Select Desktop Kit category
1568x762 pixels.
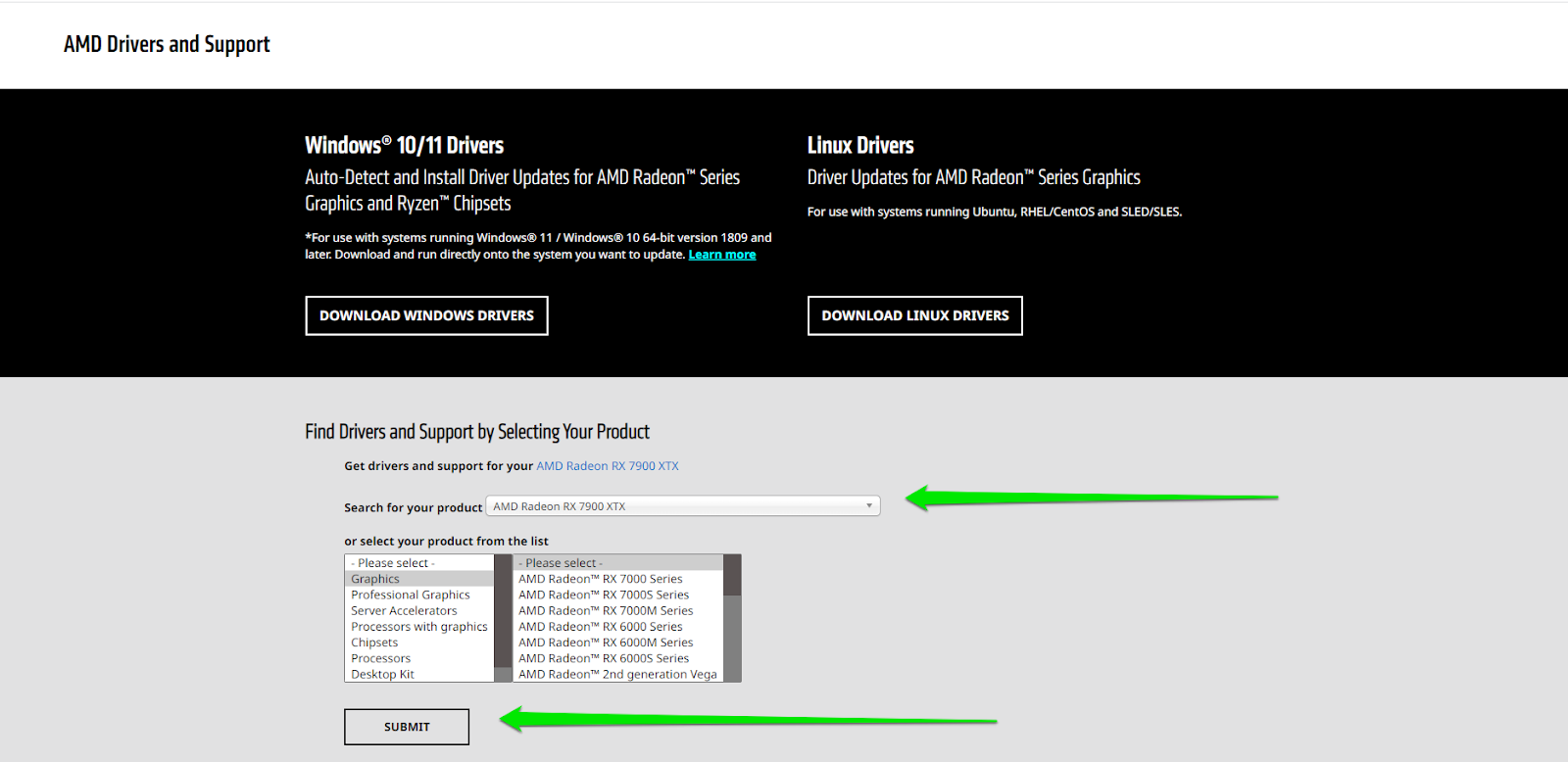[x=382, y=674]
